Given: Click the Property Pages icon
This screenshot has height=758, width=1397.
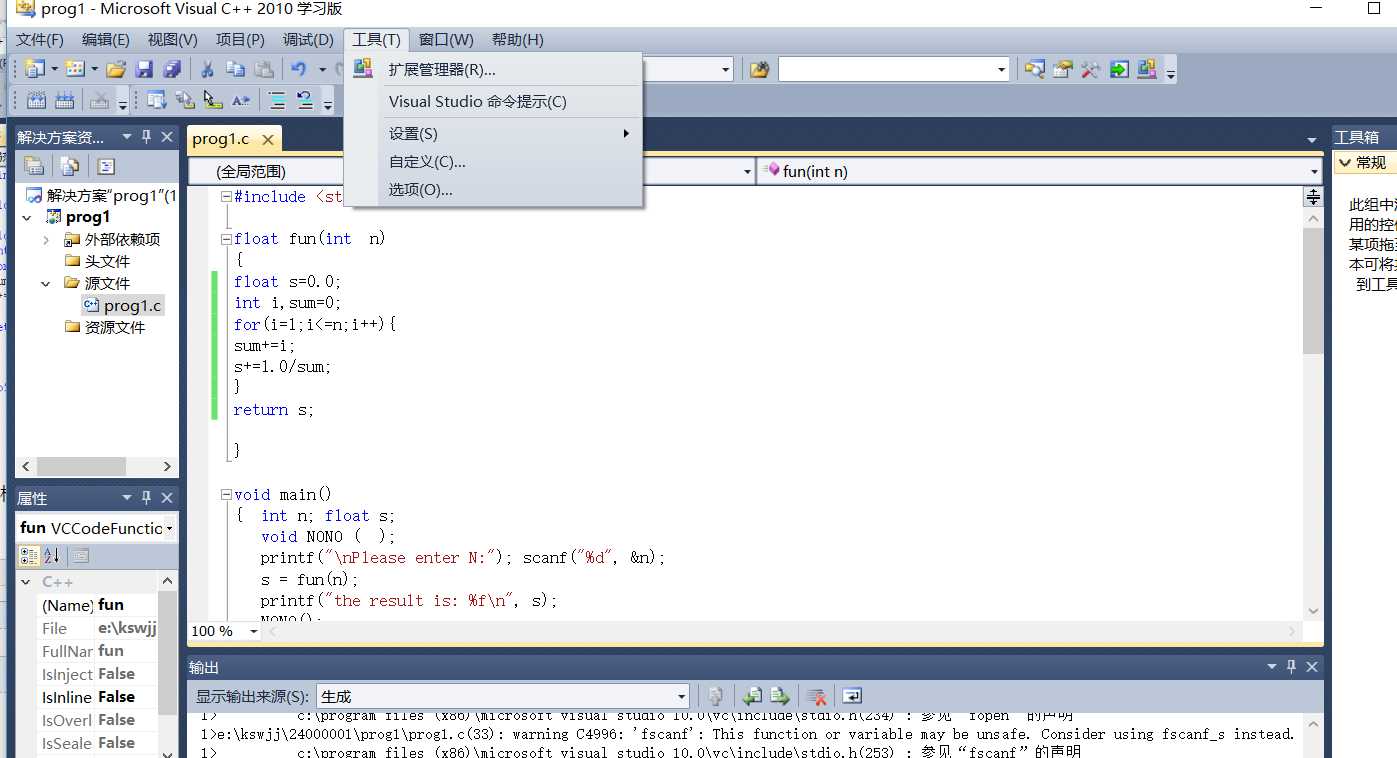Looking at the screenshot, I should (x=81, y=556).
